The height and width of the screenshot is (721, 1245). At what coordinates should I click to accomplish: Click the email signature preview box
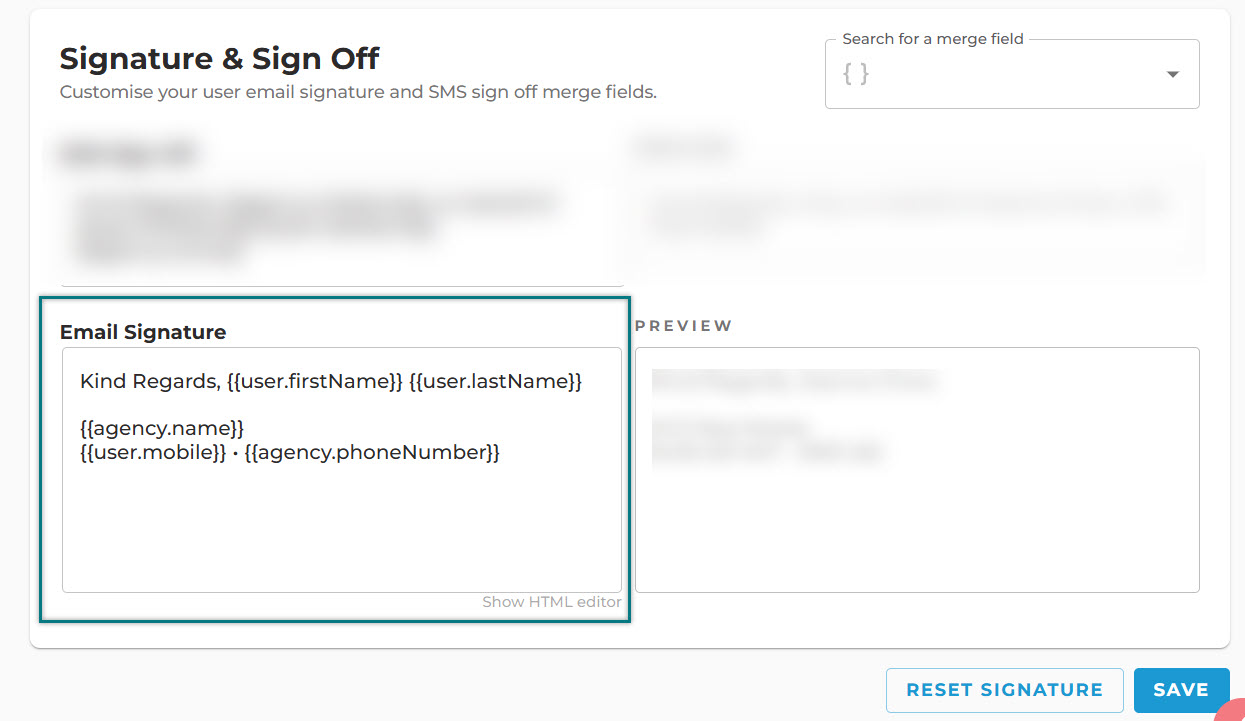tap(917, 469)
